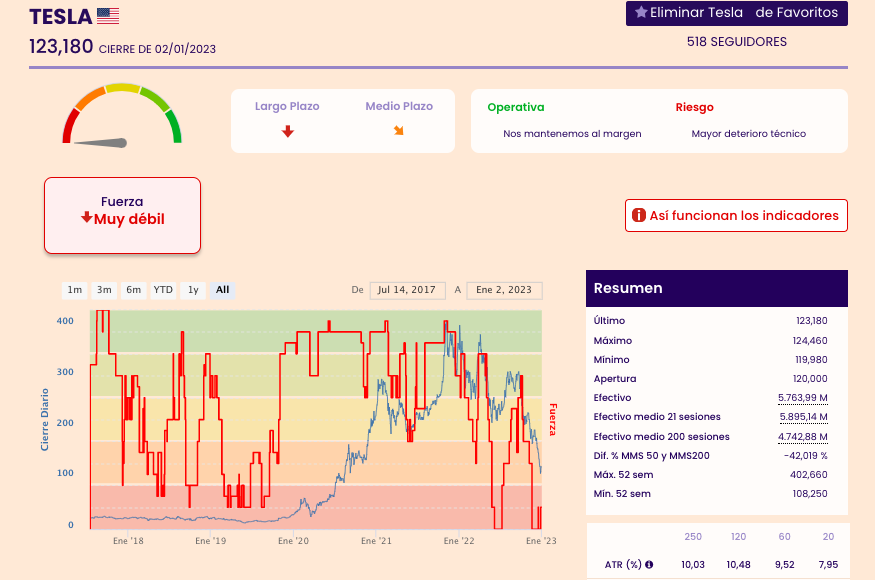Click the CIERRE DE 02/01/2023 text

tap(157, 49)
